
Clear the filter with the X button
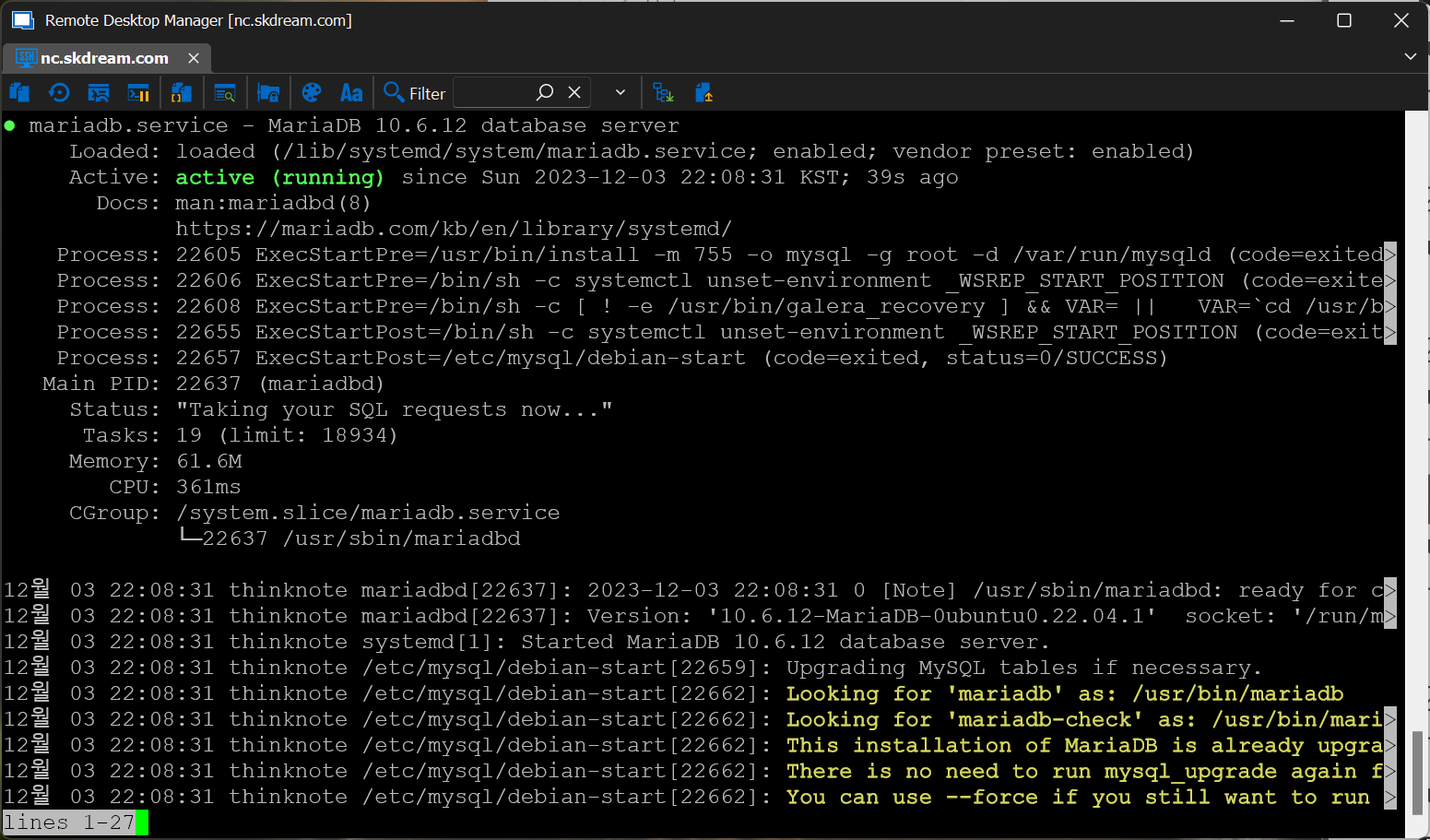tap(574, 92)
